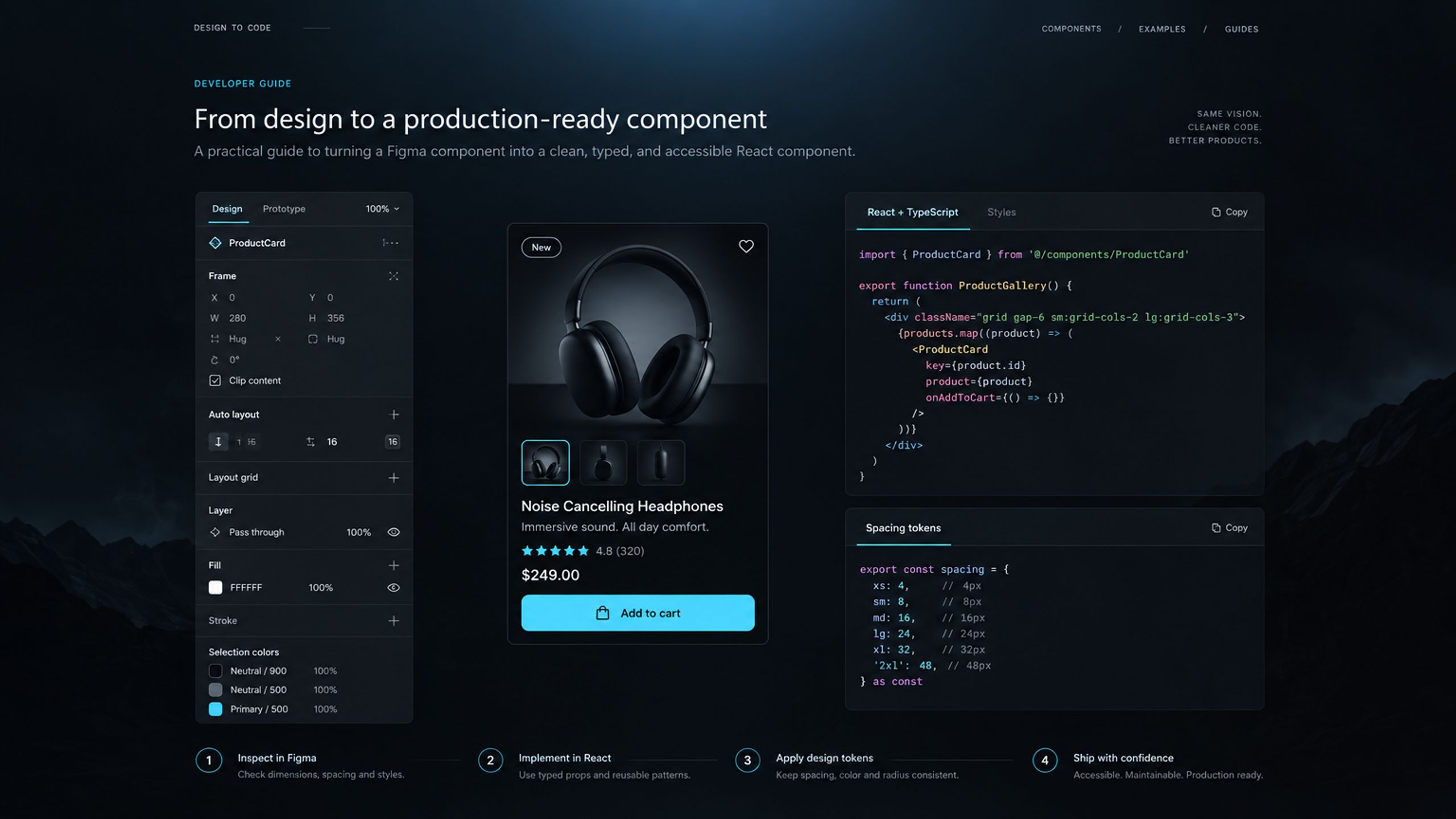Switch to the Prototype tab
The image size is (1456, 819).
pyautogui.click(x=284, y=209)
